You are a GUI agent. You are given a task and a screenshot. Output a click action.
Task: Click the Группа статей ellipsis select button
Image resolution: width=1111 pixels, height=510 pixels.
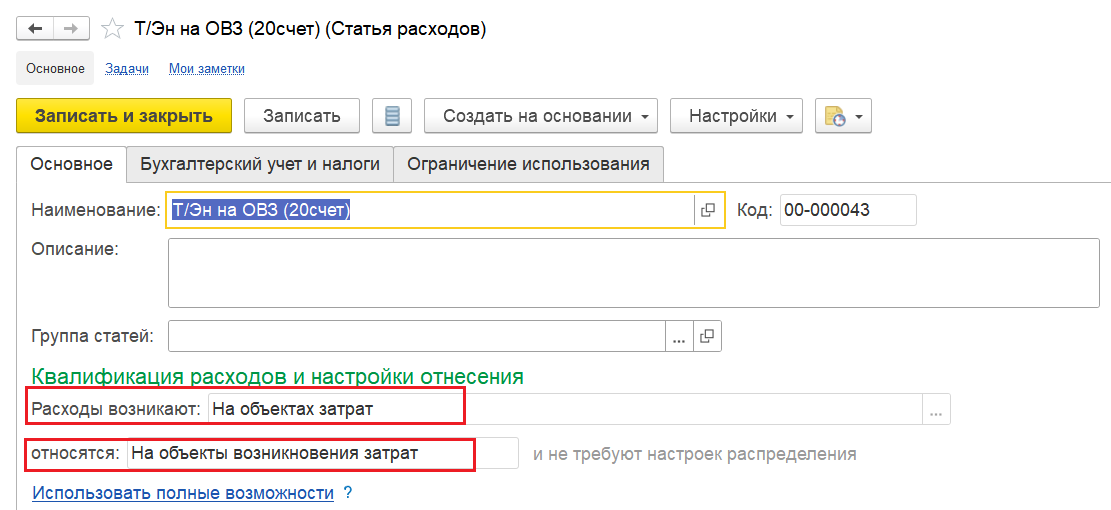tap(679, 336)
